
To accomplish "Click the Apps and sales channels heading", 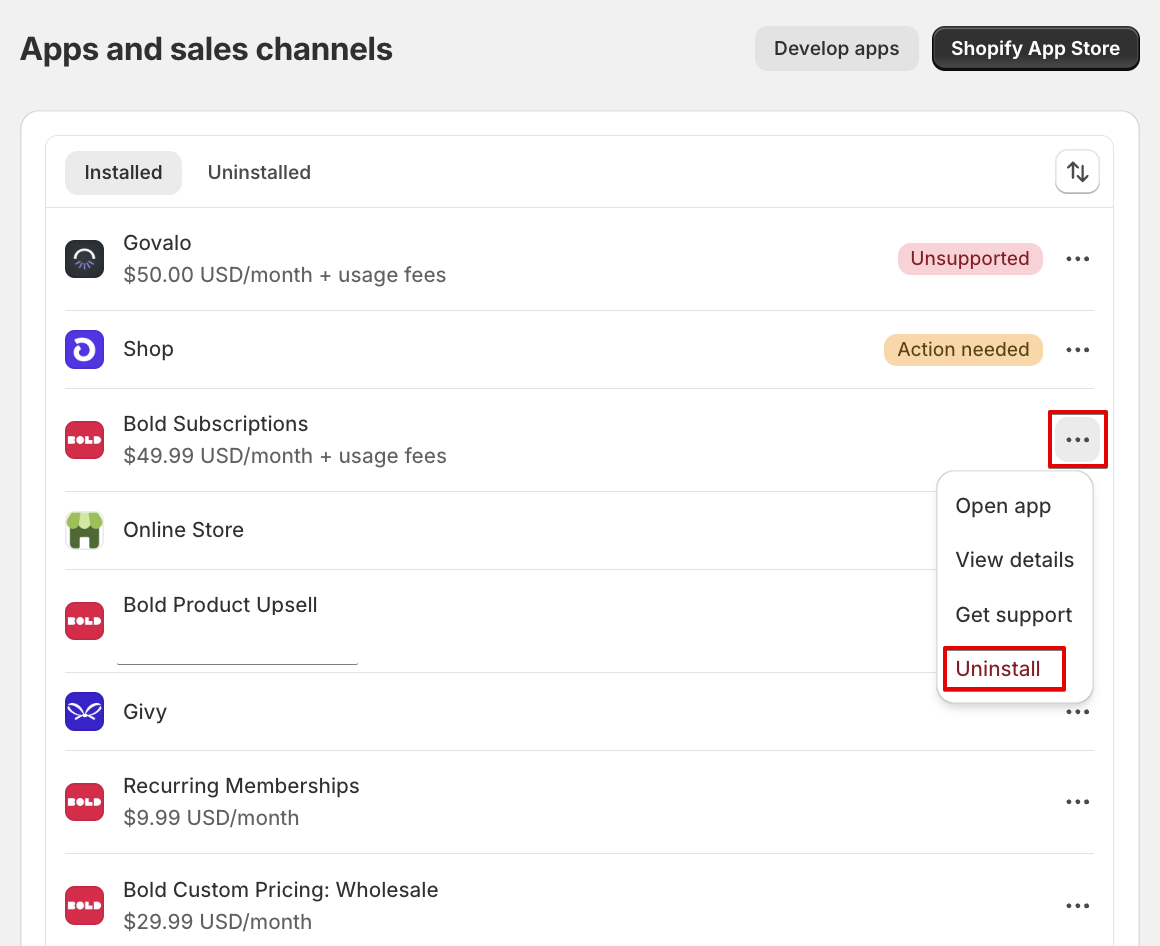I will 206,50.
